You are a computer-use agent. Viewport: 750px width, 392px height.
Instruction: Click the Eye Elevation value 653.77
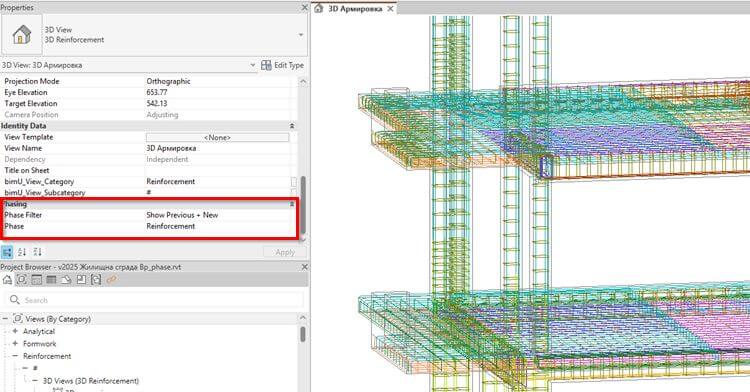[x=218, y=92]
